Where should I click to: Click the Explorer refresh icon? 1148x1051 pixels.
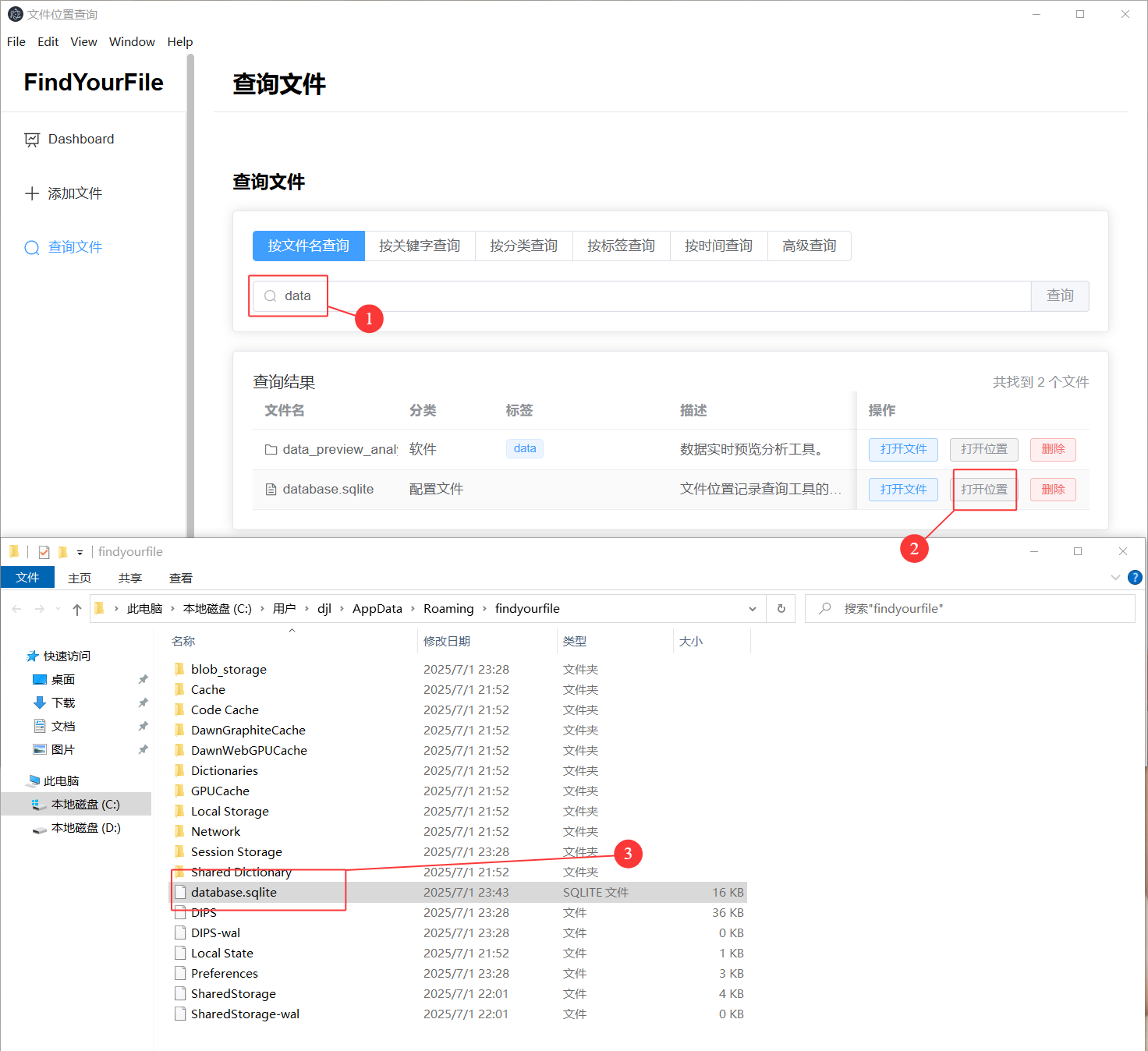point(781,609)
